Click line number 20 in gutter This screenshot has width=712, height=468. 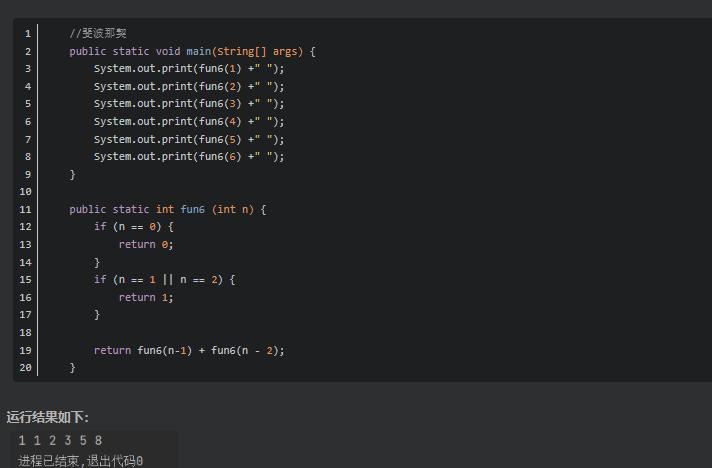point(25,368)
